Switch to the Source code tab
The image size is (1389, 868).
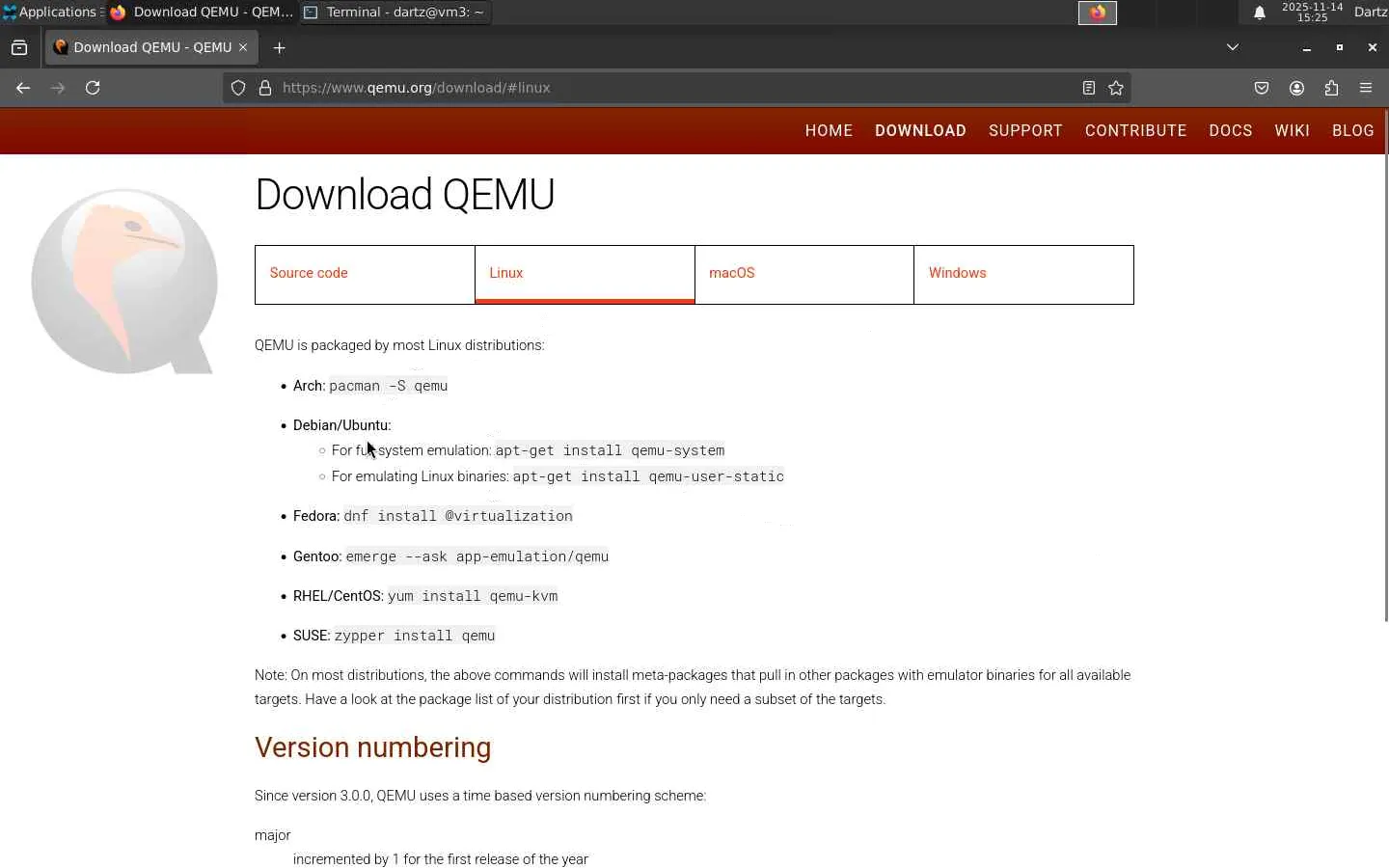tap(365, 275)
